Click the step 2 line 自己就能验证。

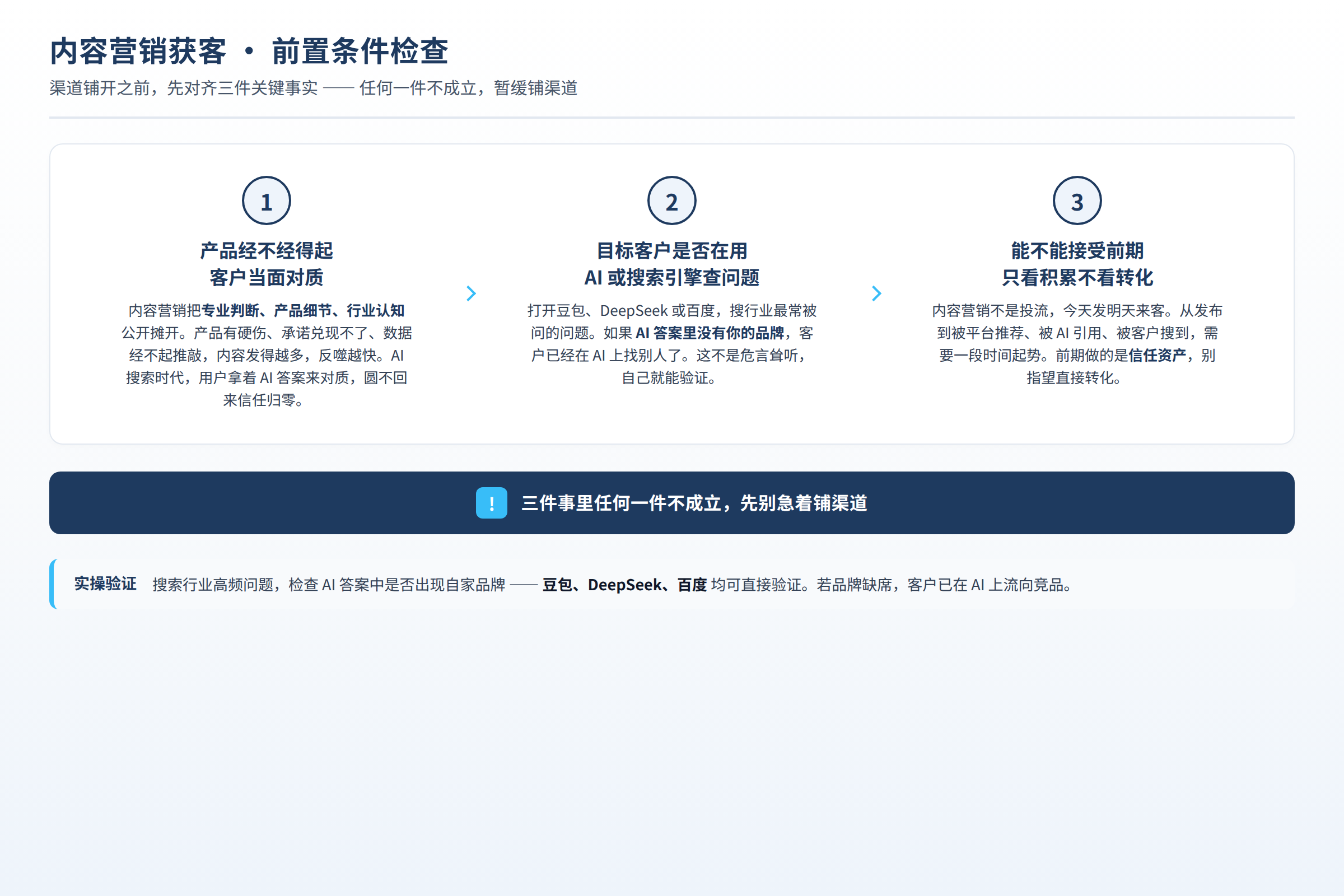[670, 377]
